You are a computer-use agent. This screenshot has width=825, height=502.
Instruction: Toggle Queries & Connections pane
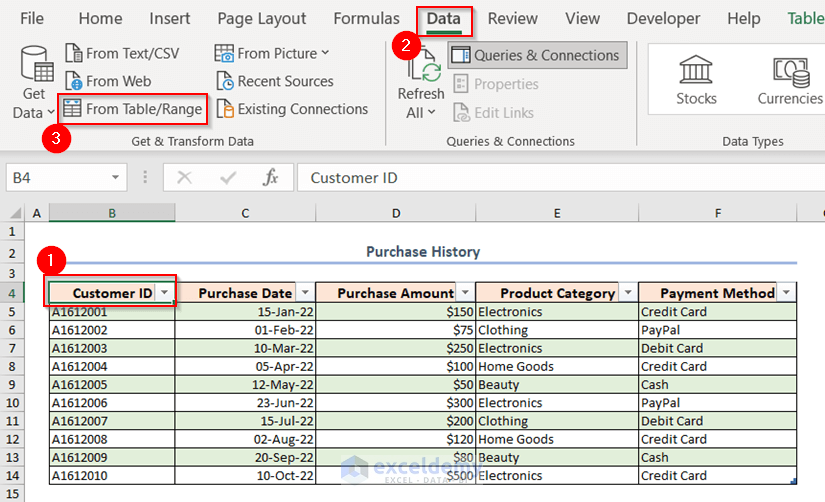537,56
